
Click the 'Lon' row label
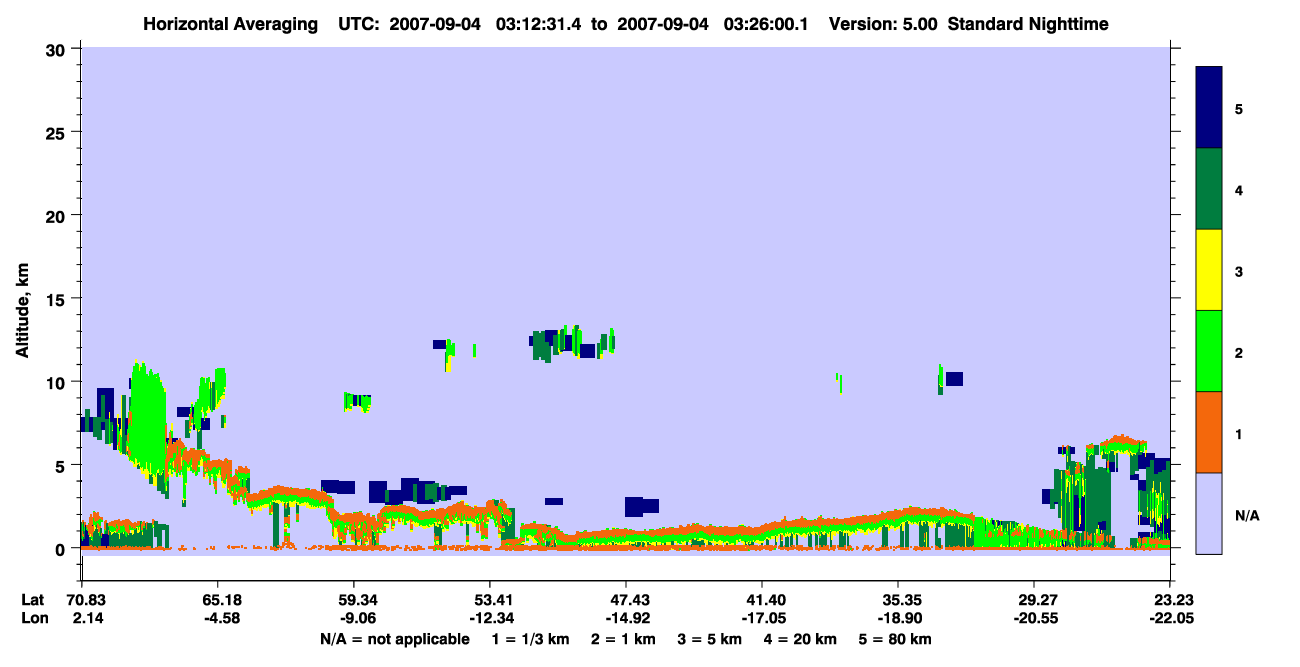(x=33, y=618)
